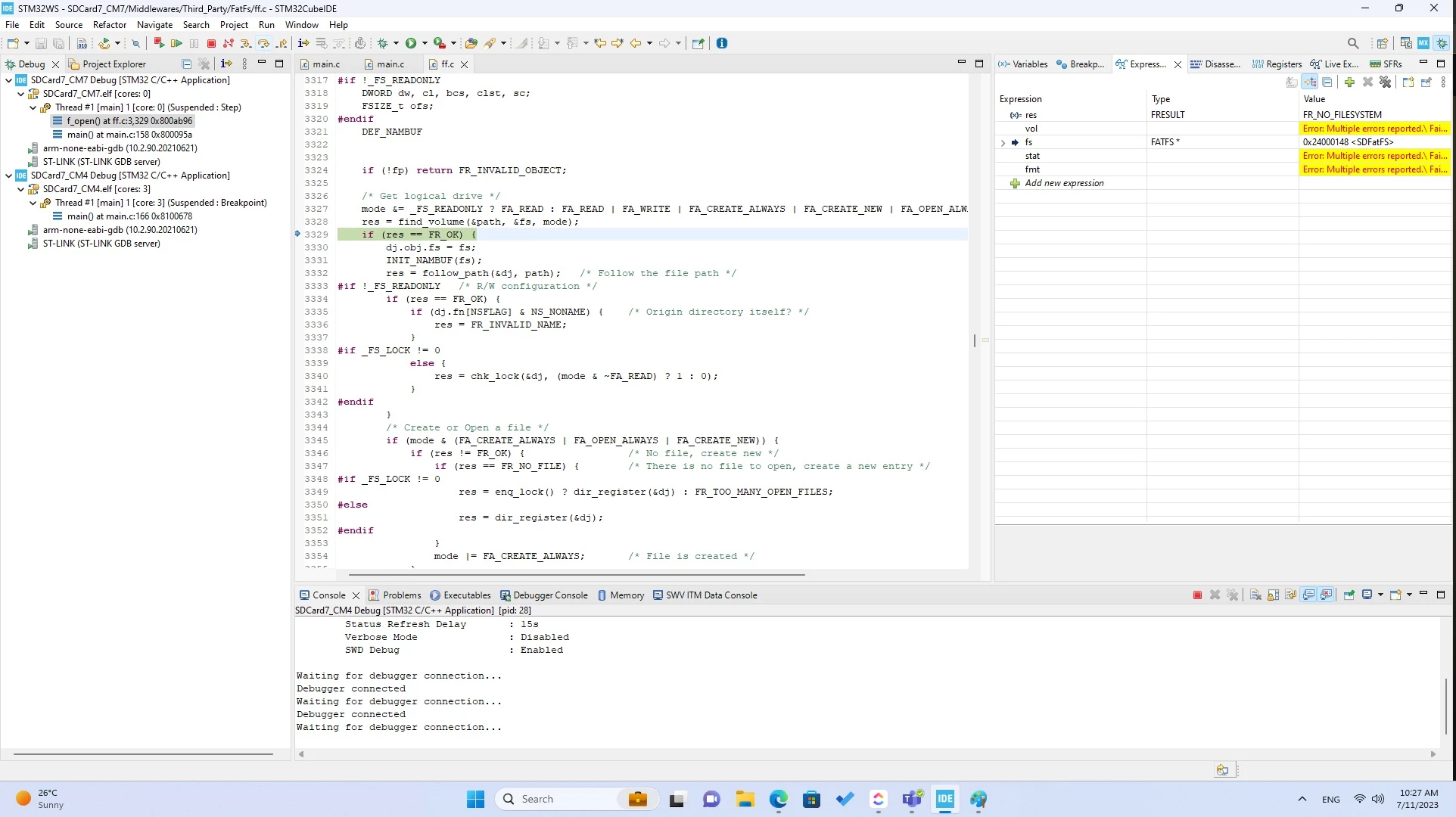Open the Memory tab
1456x817 pixels.
click(621, 595)
